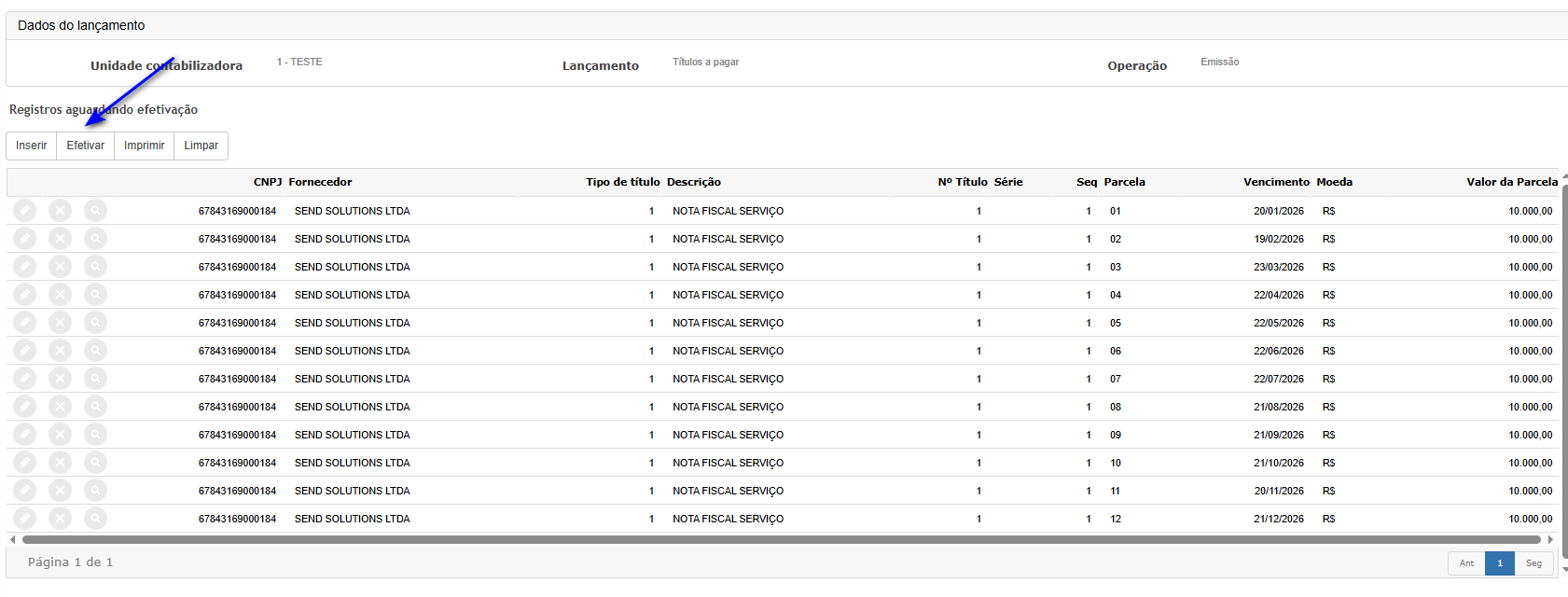Image resolution: width=1568 pixels, height=597 pixels.
Task: Edit the row due 22/04/2026
Action: point(25,295)
